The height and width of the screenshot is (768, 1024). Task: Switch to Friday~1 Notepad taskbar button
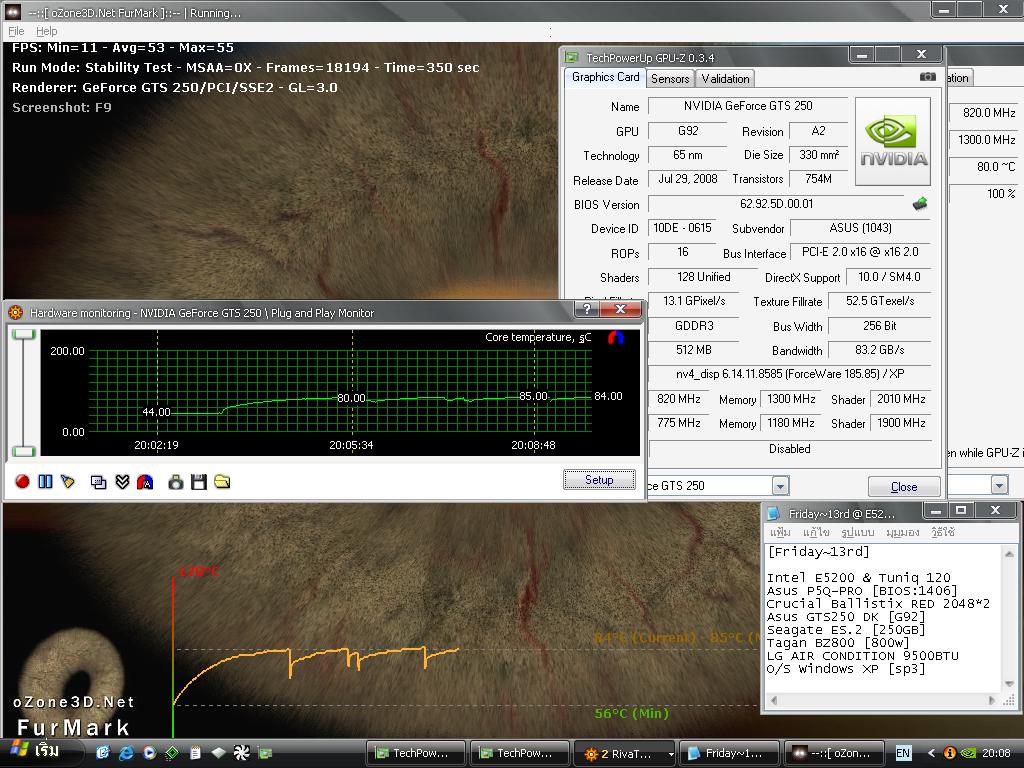coord(729,753)
